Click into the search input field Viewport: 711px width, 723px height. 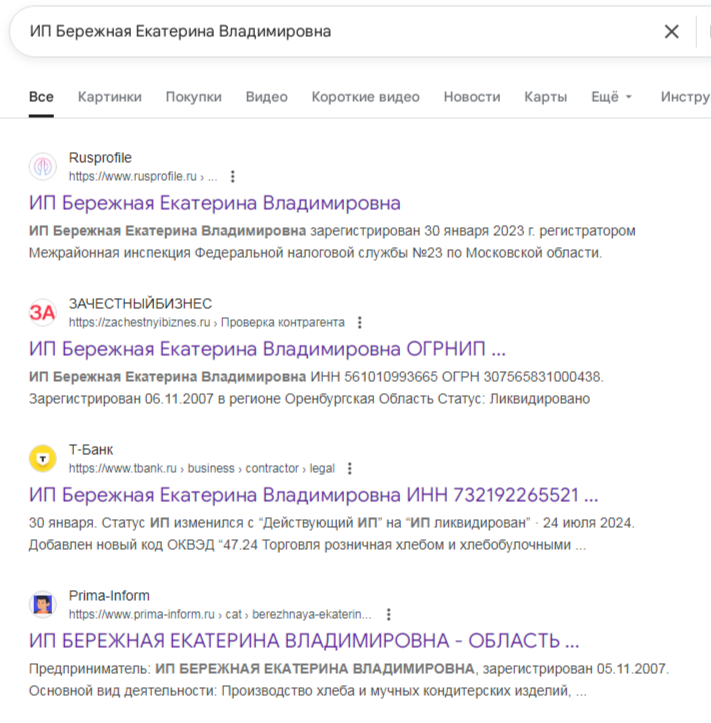click(x=330, y=31)
